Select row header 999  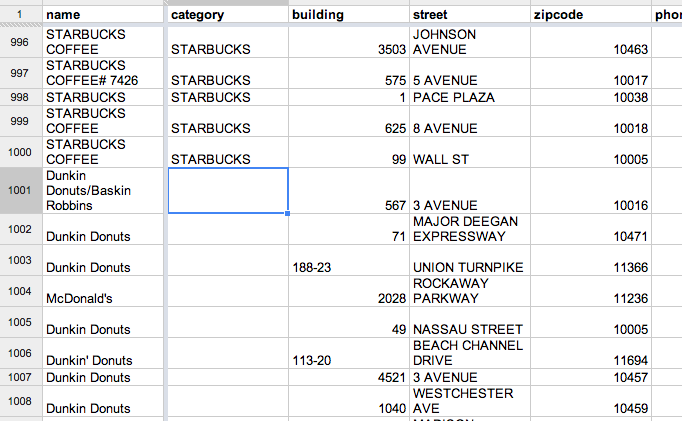(21, 121)
